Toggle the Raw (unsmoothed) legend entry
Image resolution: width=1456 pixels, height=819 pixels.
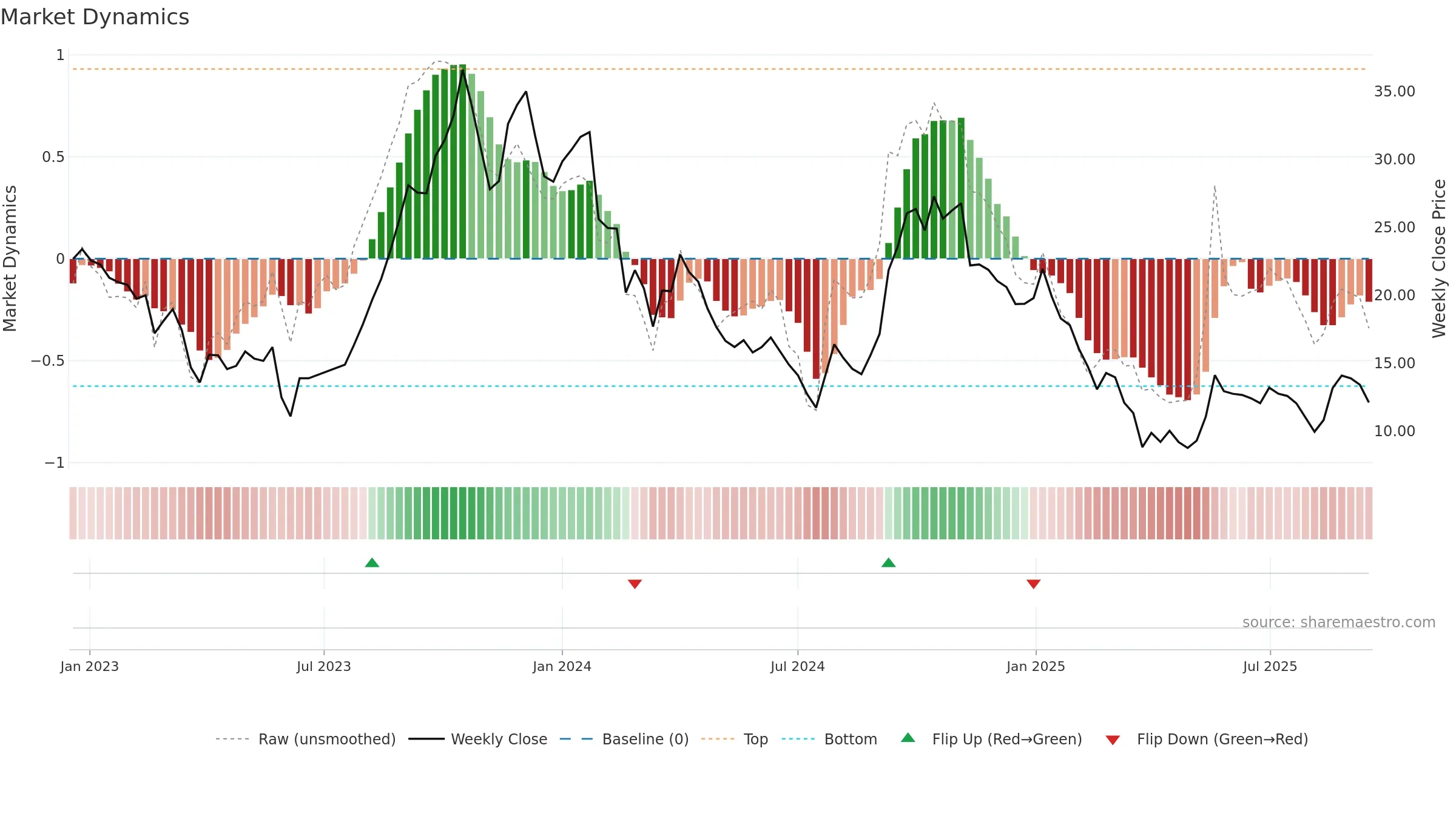[306, 739]
